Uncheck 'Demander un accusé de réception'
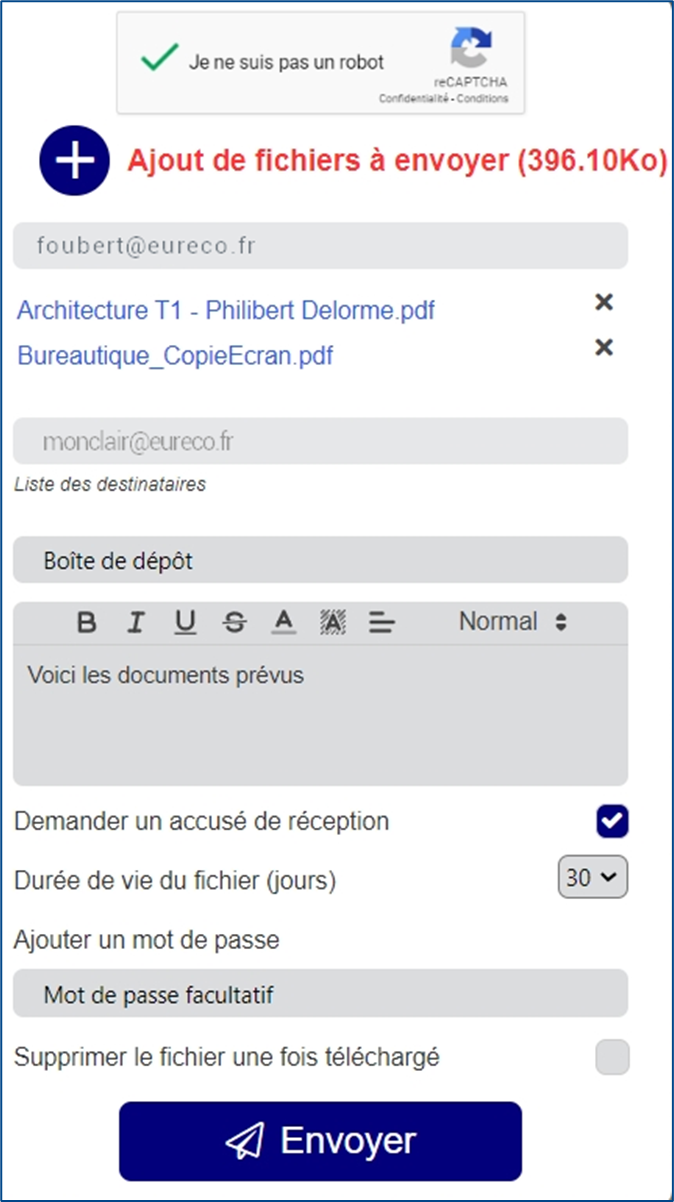 (x=612, y=822)
